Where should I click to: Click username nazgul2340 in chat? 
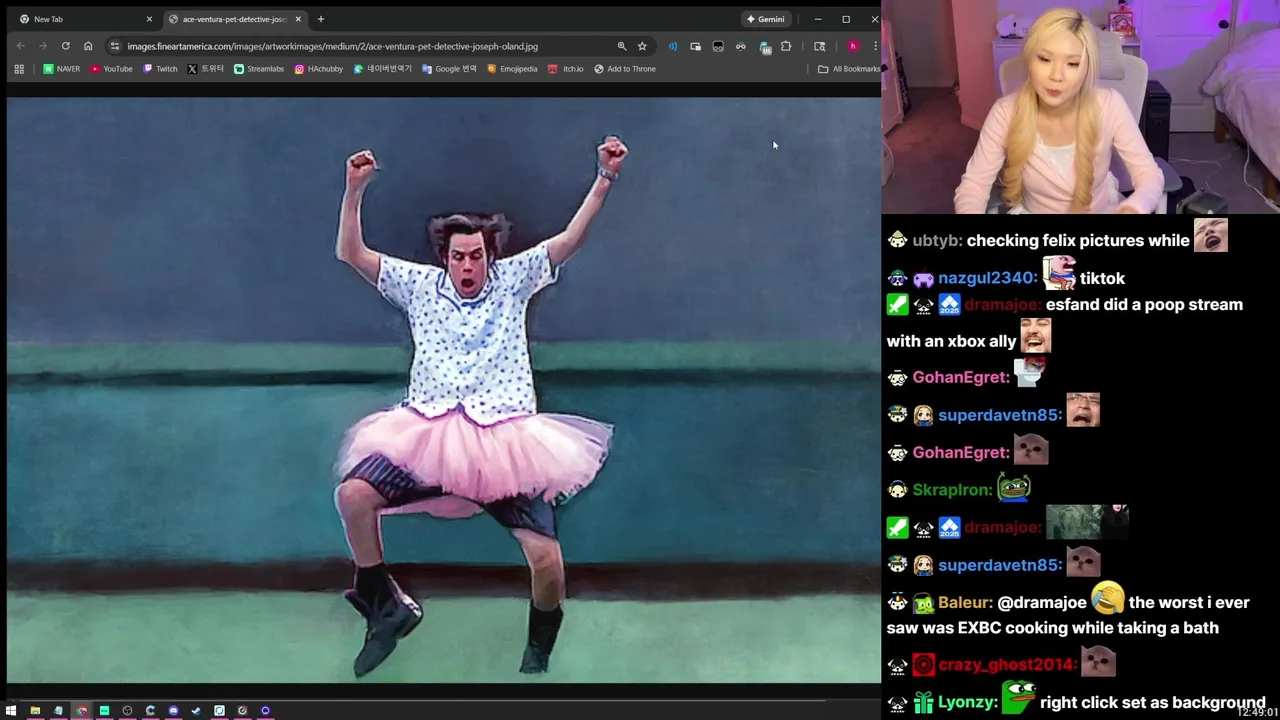[986, 278]
